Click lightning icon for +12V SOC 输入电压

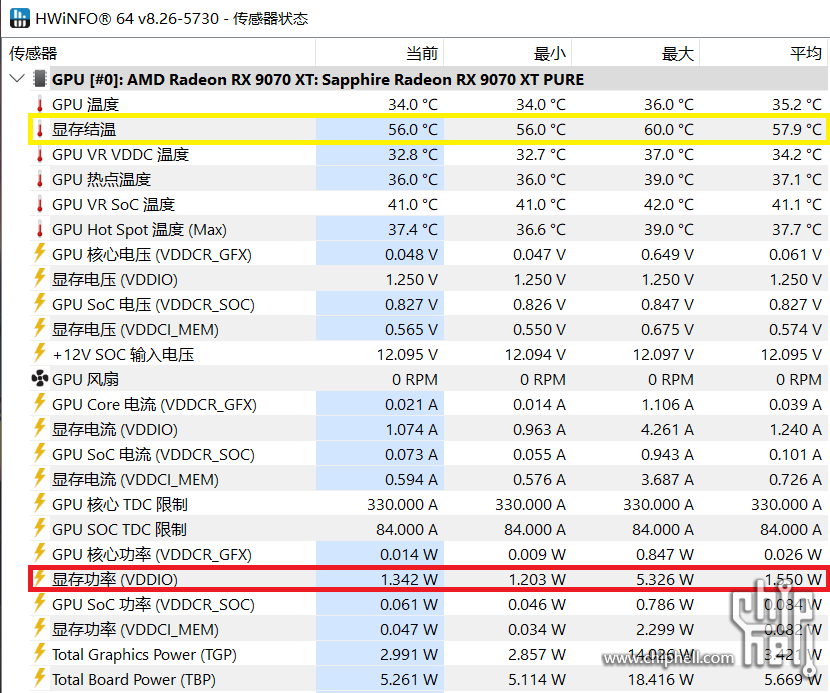pyautogui.click(x=39, y=353)
